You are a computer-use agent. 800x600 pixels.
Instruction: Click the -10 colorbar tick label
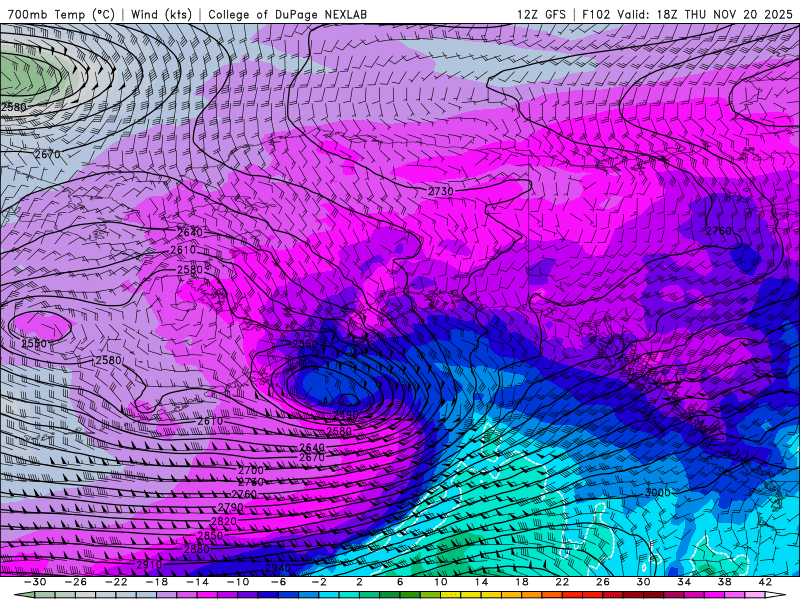pos(238,582)
